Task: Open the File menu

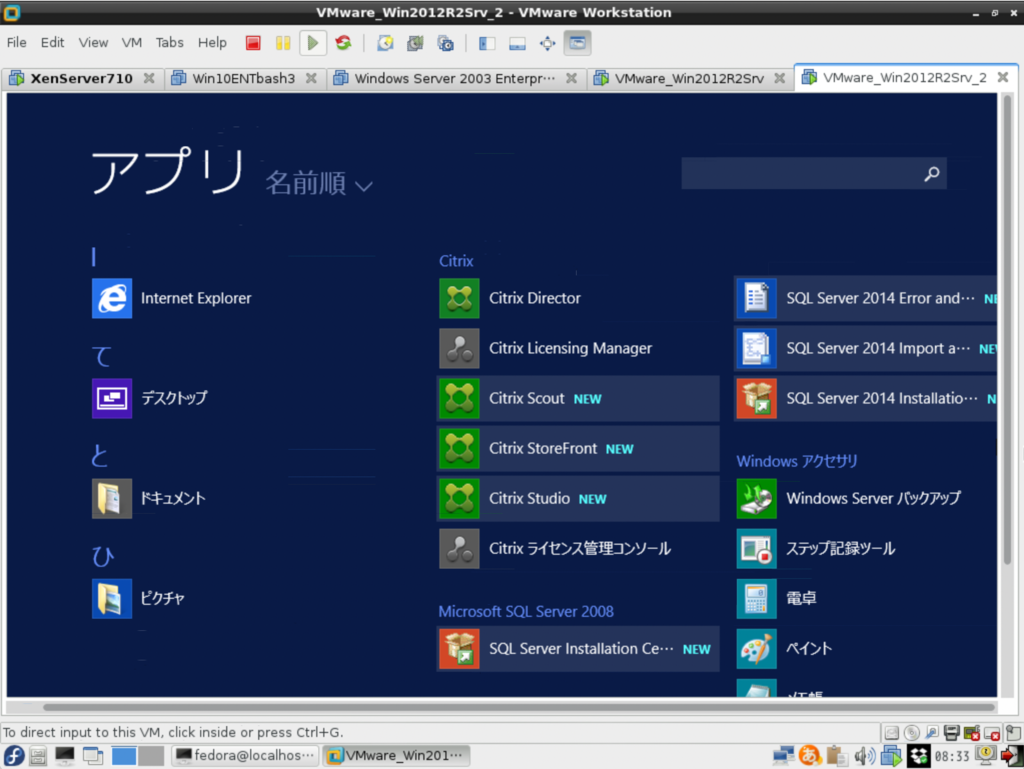Action: point(16,42)
